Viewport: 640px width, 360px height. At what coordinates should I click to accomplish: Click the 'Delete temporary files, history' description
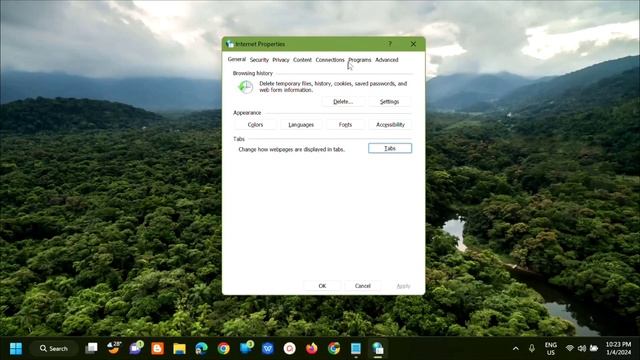[x=333, y=87]
